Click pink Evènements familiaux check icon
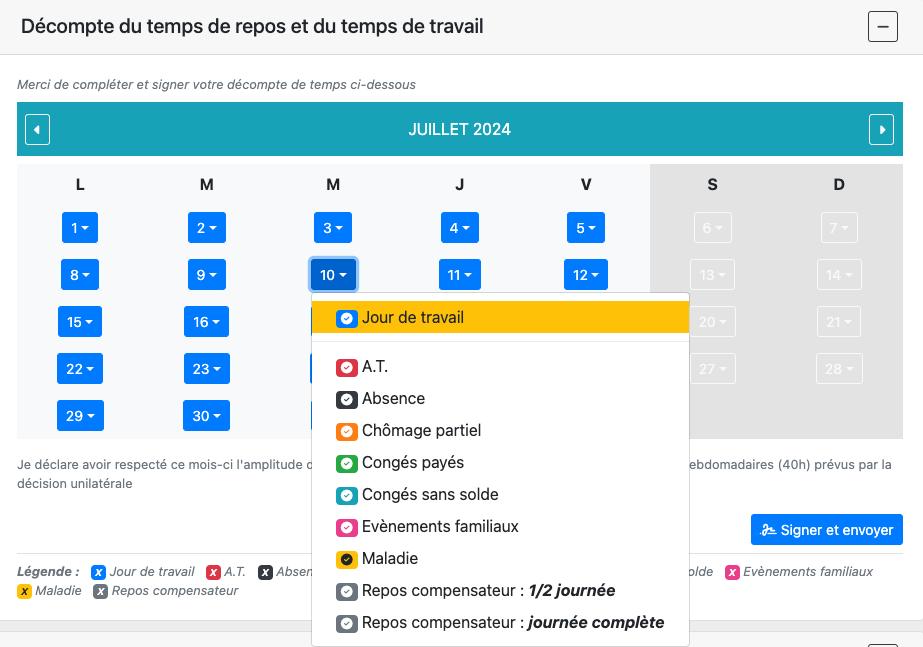 coord(346,527)
